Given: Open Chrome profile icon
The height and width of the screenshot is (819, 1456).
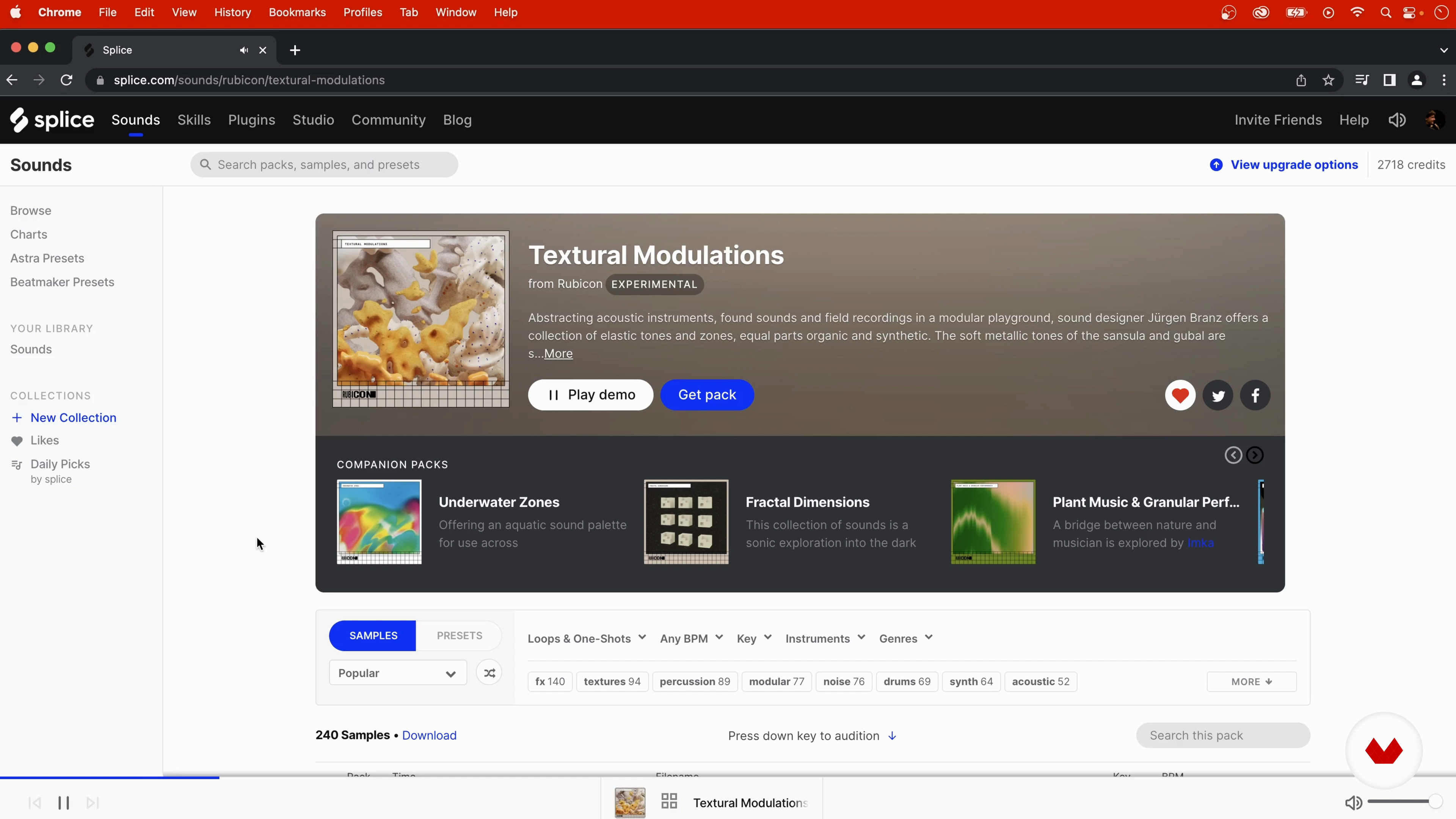Looking at the screenshot, I should pos(1417,80).
